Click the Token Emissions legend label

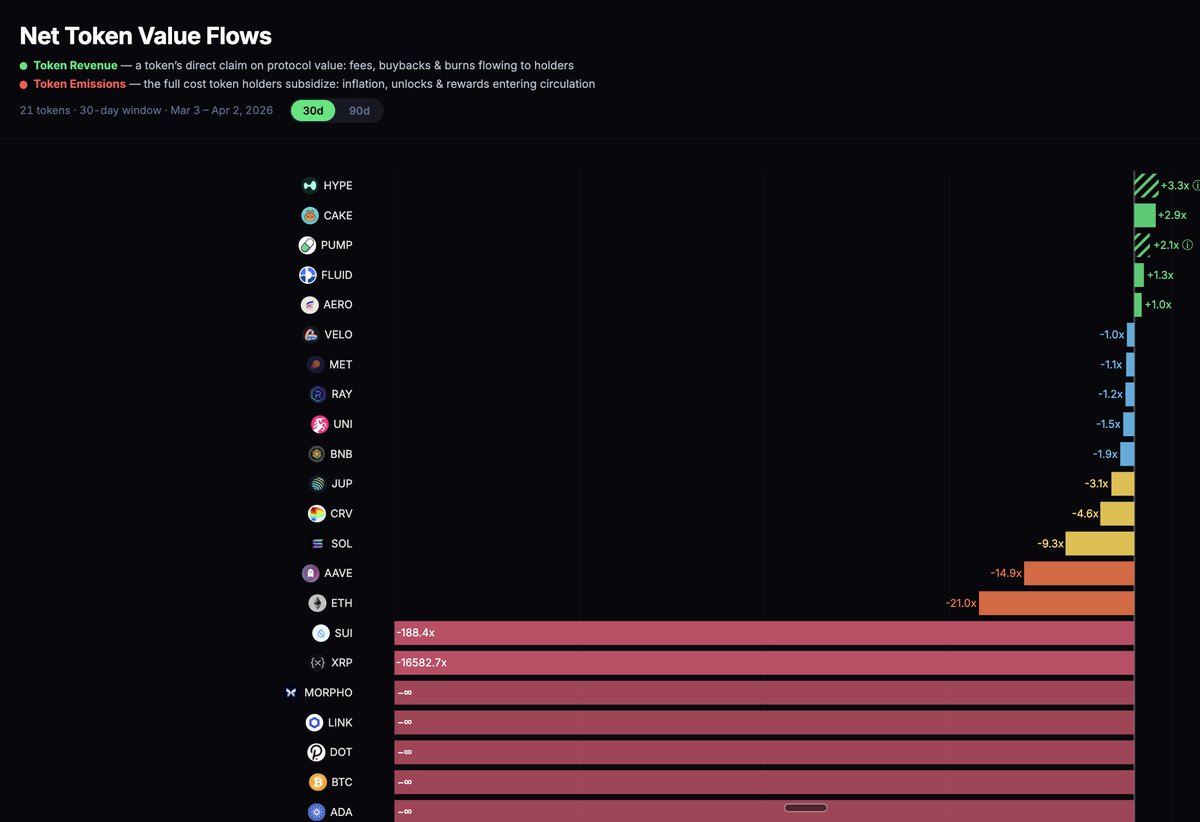coord(79,84)
